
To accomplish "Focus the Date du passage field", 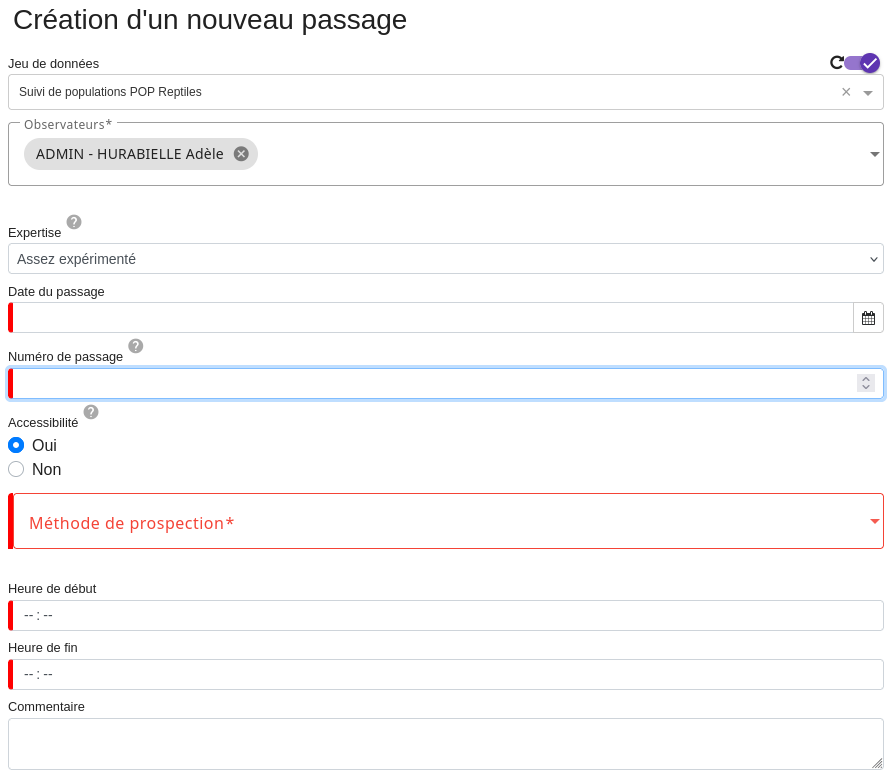I will pyautogui.click(x=430, y=318).
